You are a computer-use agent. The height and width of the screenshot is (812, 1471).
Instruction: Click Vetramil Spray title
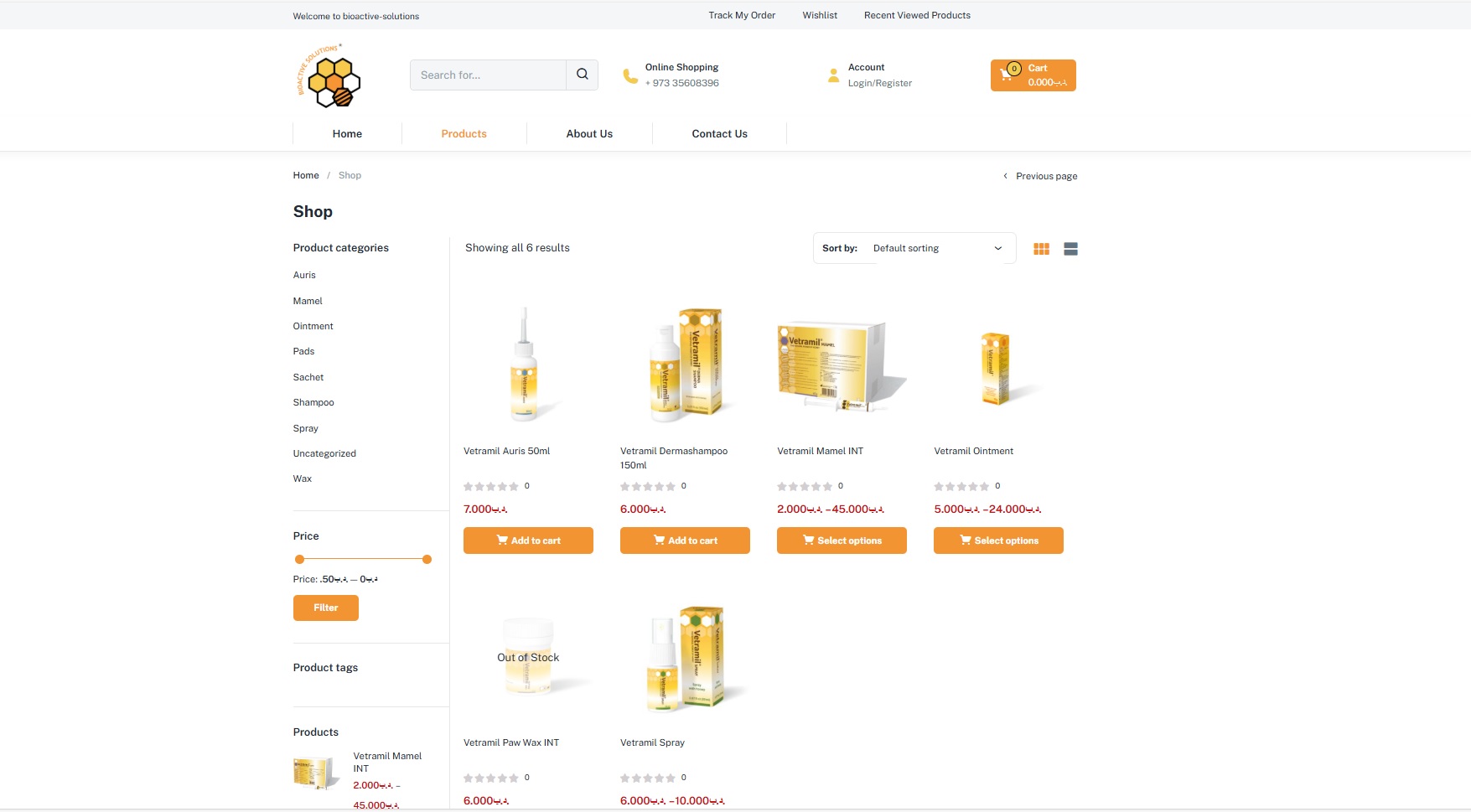pos(652,742)
